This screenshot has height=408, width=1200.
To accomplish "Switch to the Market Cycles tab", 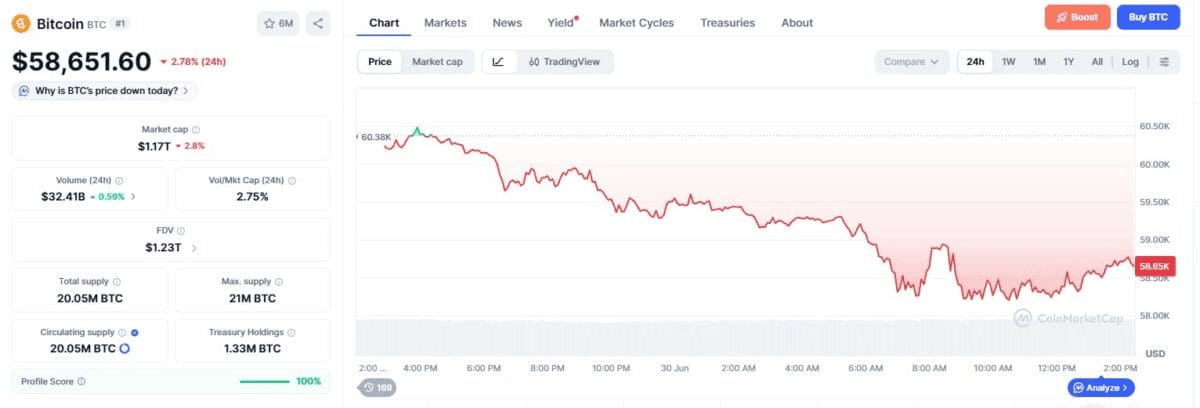I will point(636,22).
